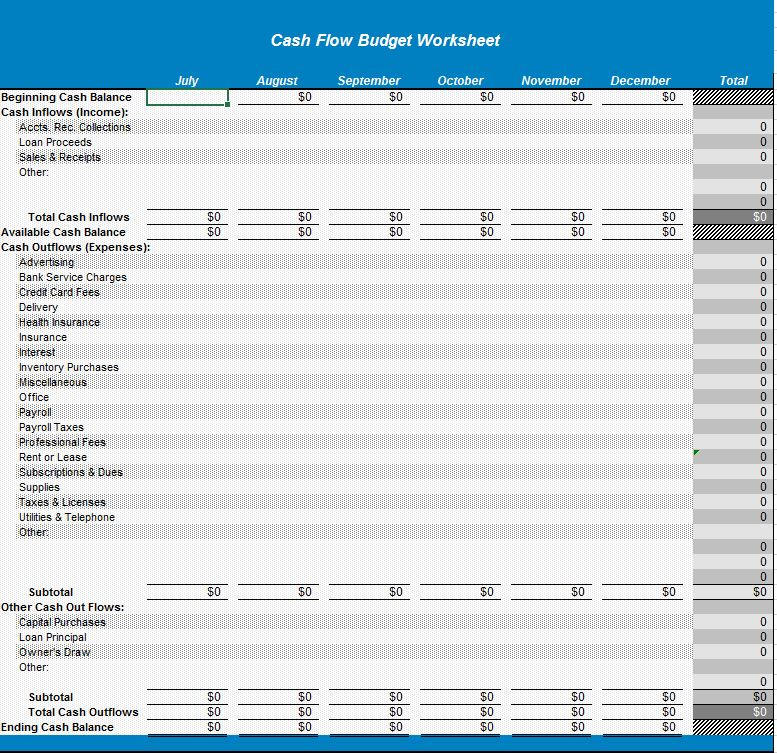Select the Owner's Draw row label
The image size is (777, 753).
(55, 652)
